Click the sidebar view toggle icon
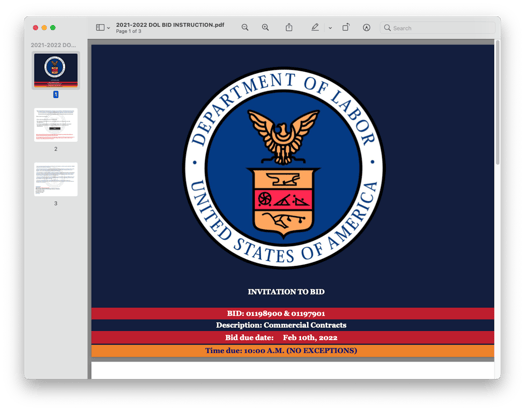Image resolution: width=525 pixels, height=411 pixels. [100, 28]
